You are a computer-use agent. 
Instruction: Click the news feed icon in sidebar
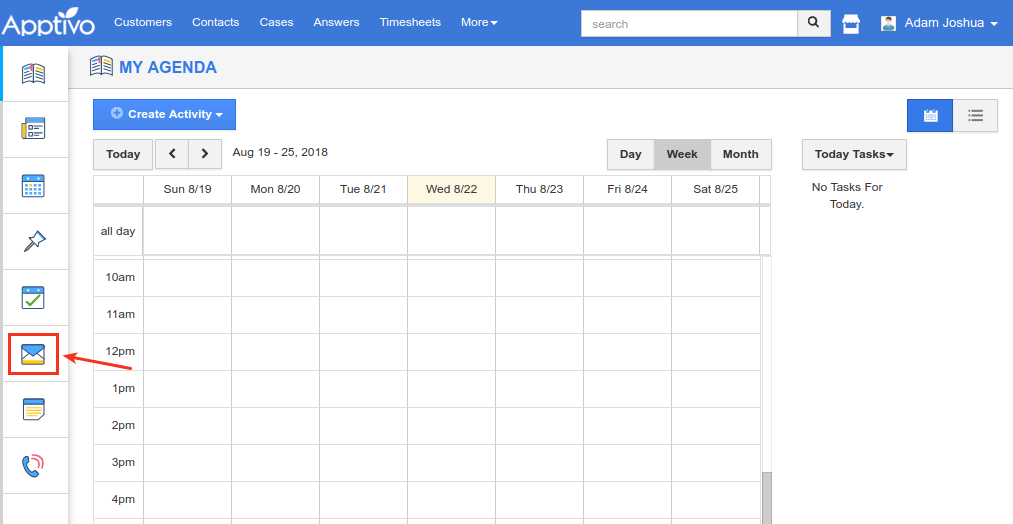[x=33, y=129]
